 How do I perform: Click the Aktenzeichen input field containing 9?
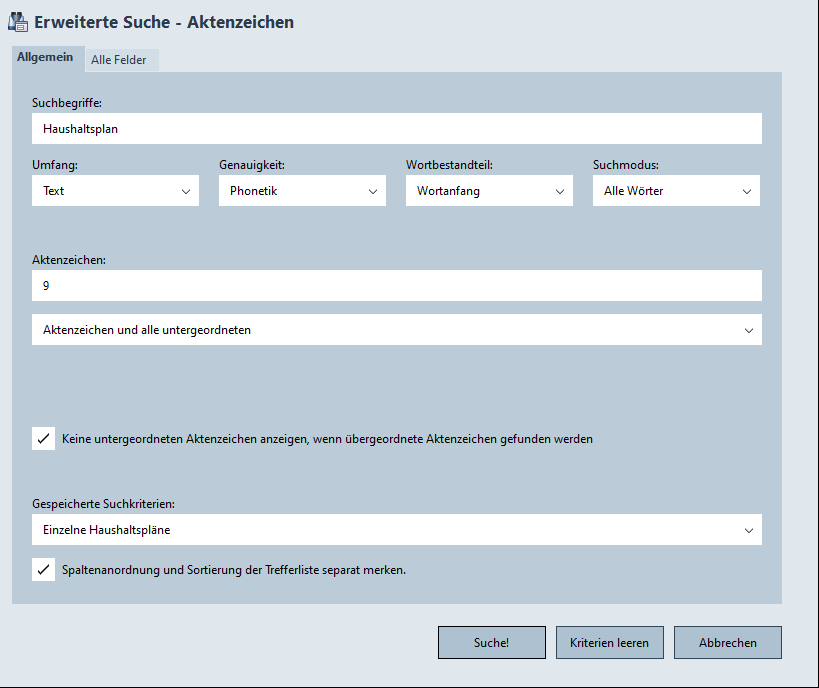(x=396, y=286)
